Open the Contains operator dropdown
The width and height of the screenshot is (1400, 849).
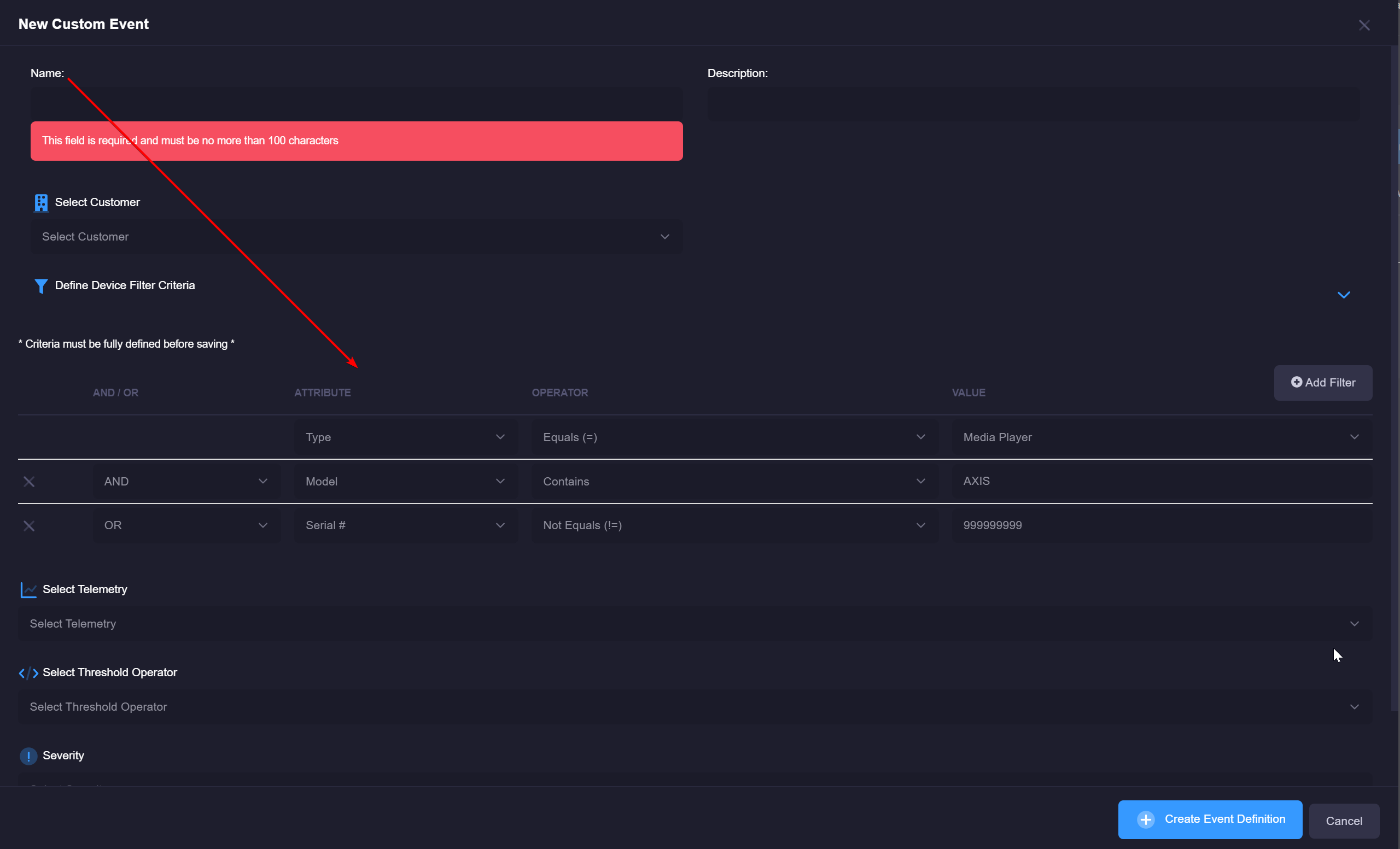tap(734, 482)
